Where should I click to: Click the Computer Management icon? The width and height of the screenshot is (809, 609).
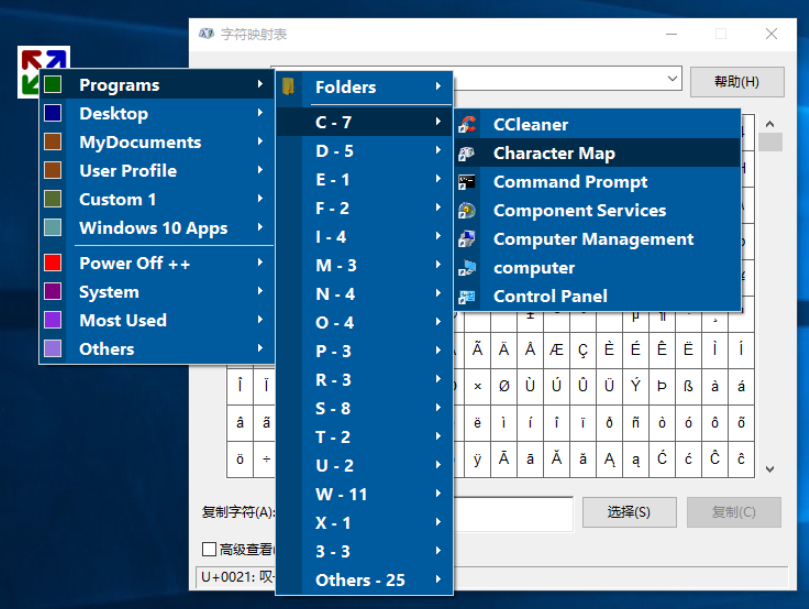pos(467,239)
